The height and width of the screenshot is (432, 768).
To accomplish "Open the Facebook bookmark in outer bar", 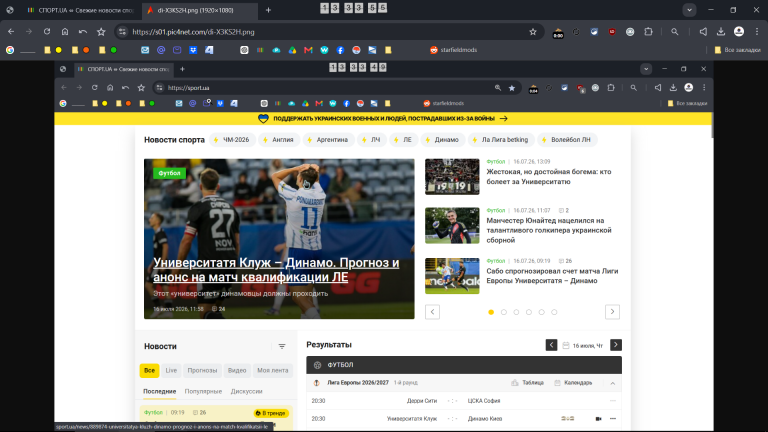I will point(340,50).
